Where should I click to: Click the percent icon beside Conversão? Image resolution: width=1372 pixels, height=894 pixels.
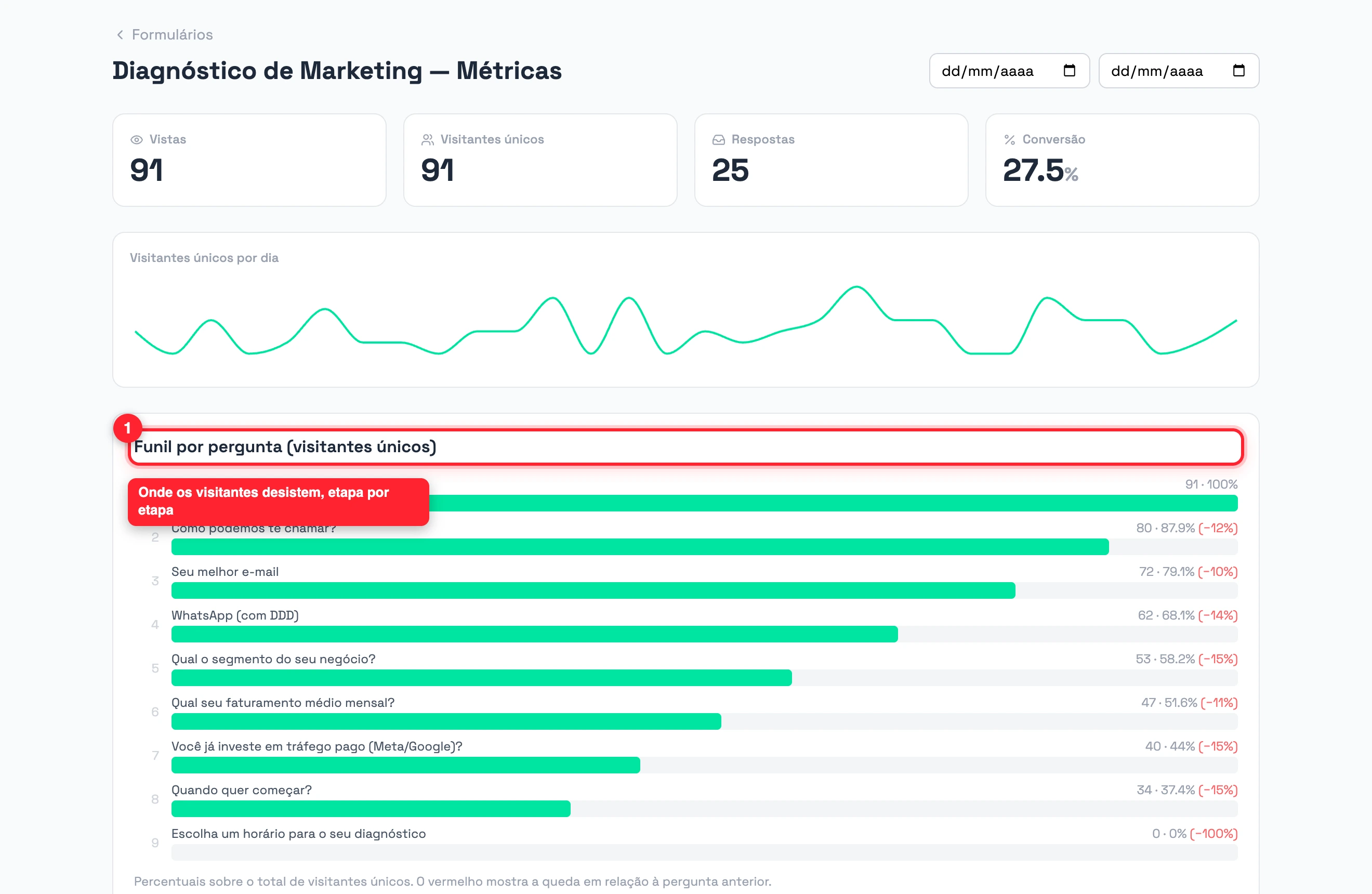pos(1009,140)
